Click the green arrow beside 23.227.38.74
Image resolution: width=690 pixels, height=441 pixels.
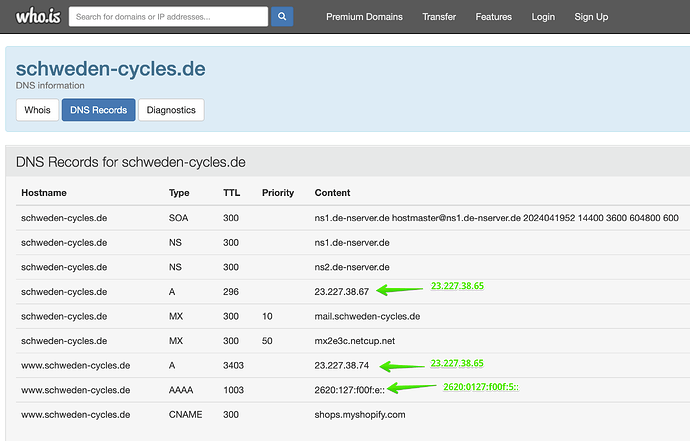tap(399, 365)
